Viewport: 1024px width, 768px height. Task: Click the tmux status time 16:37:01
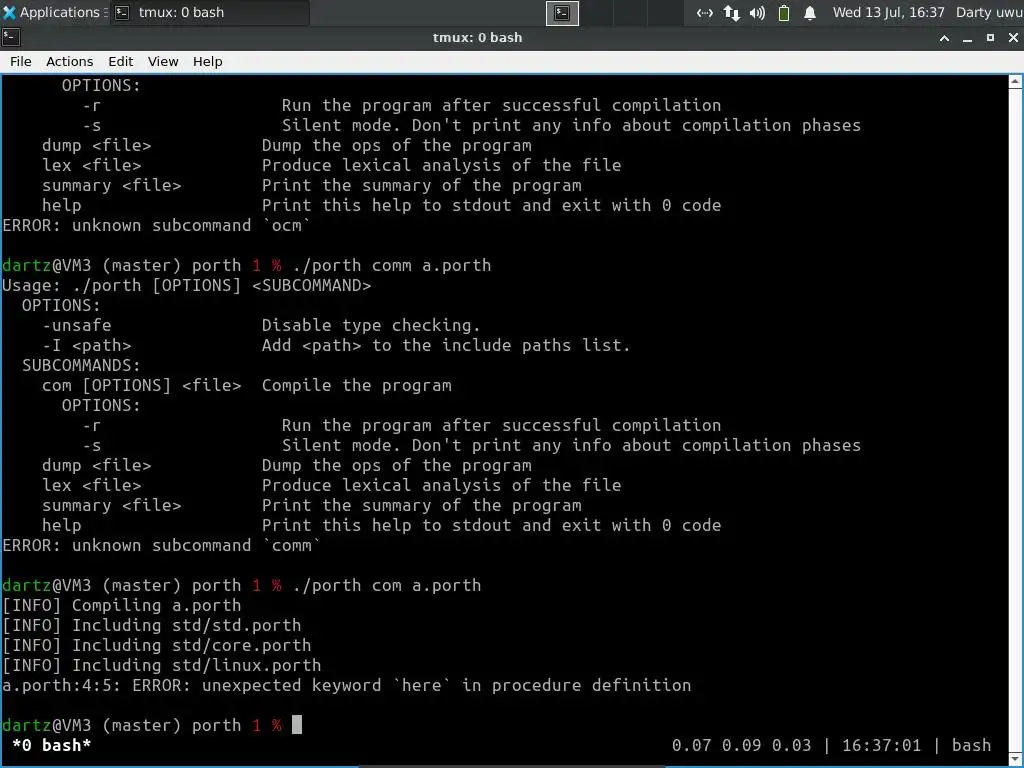pos(881,745)
